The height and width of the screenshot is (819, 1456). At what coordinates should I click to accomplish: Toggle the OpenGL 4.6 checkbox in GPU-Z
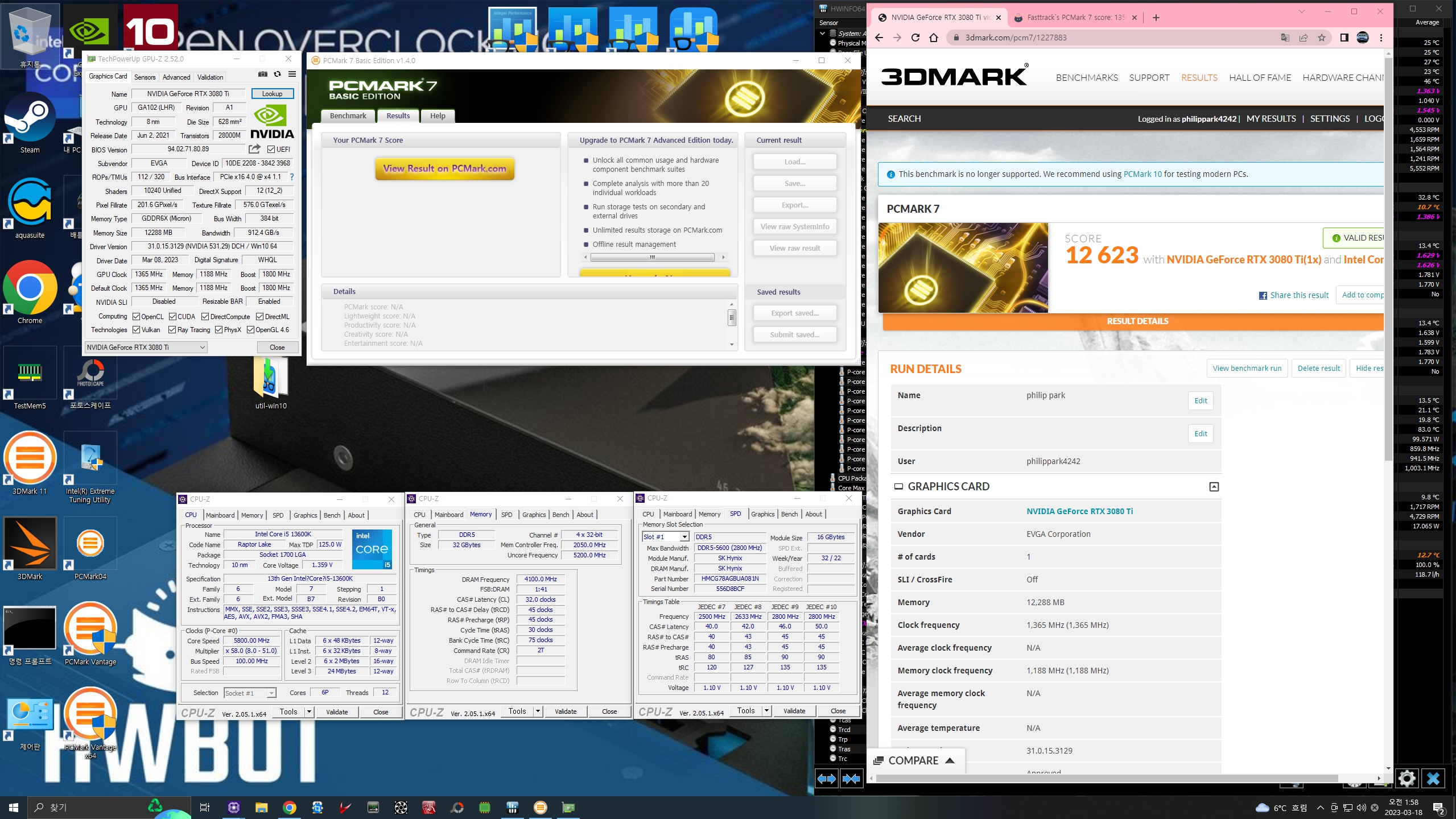pos(250,330)
